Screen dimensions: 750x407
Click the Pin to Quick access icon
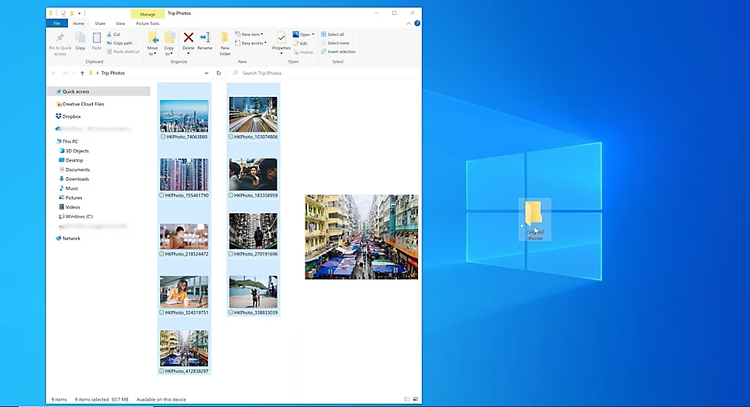[59, 38]
